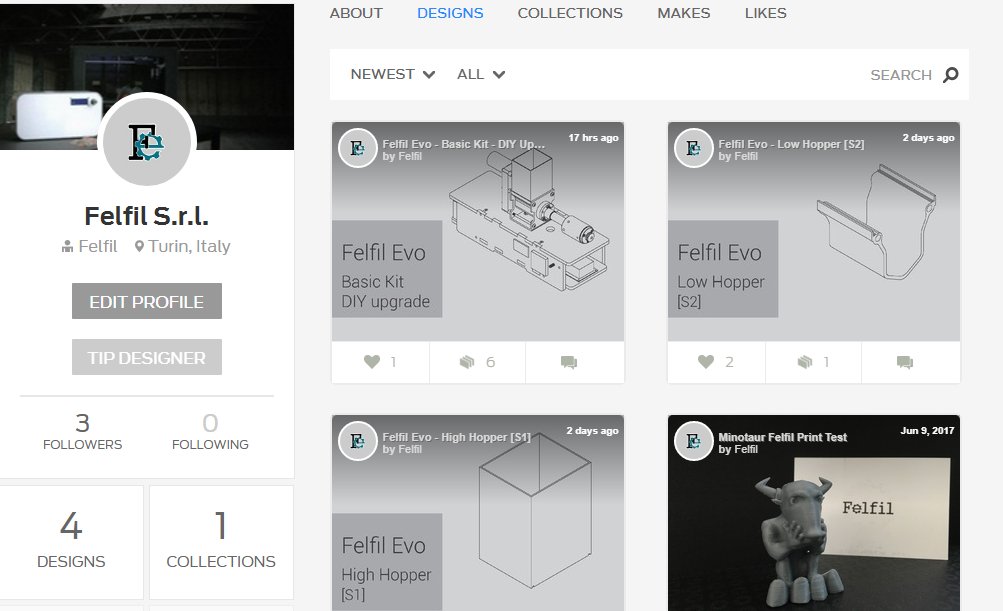The image size is (1003, 611).
Task: Open the 4 DESIGNS tile
Action: tap(71, 542)
